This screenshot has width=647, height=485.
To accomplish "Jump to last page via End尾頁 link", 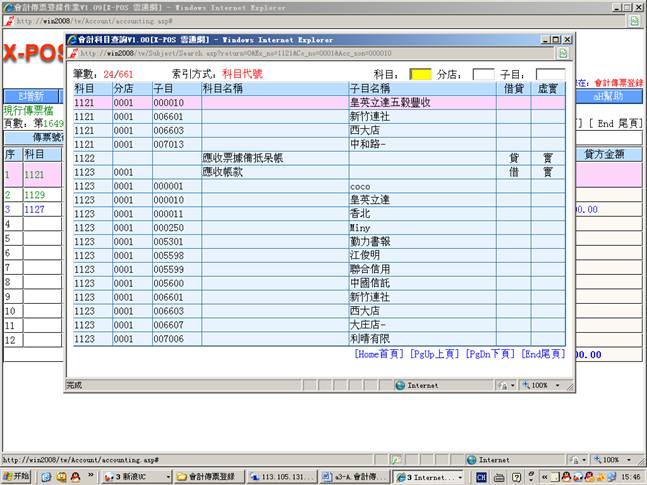I will (543, 354).
